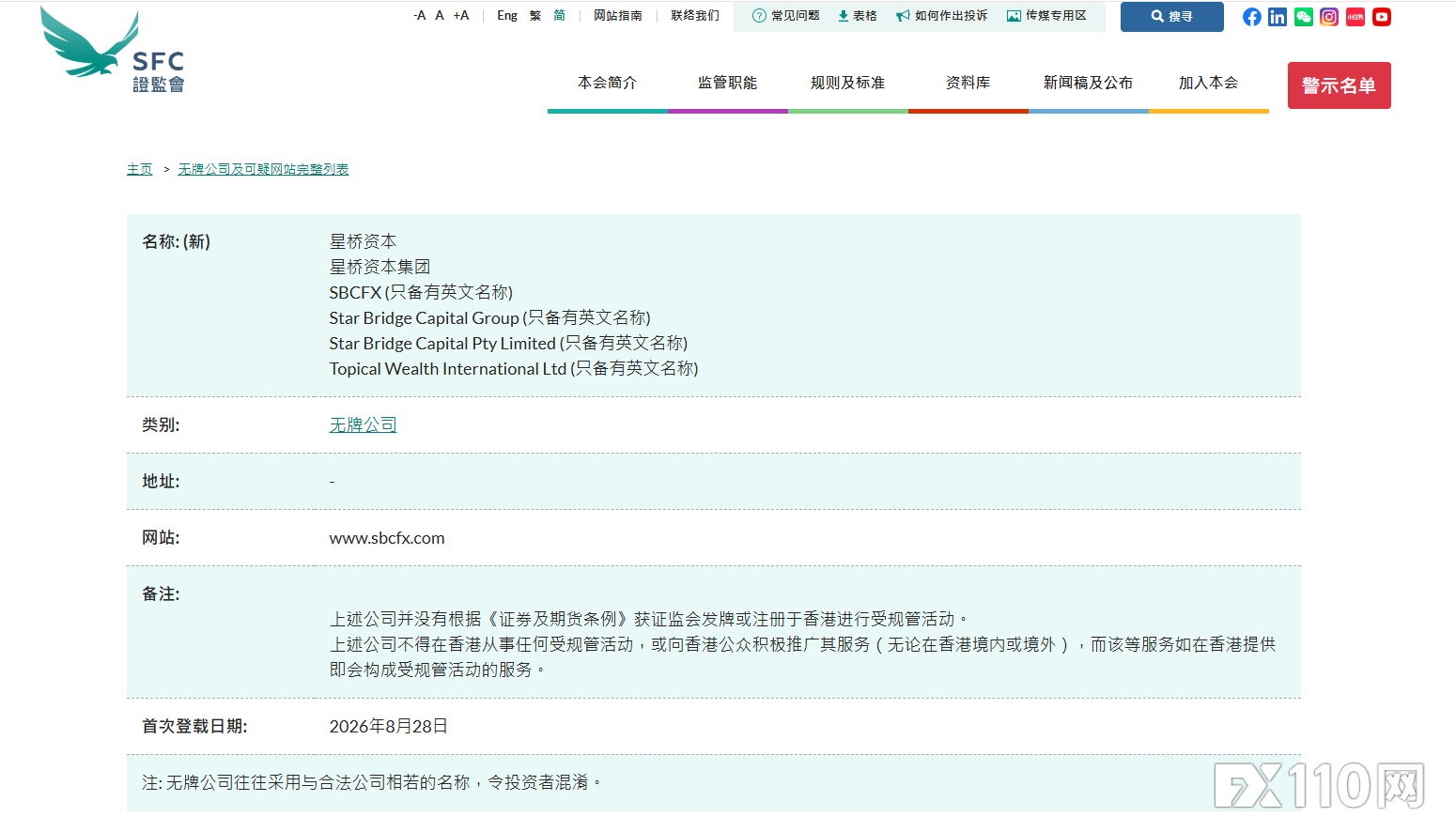Open the 联络我们 contact link
The height and width of the screenshot is (832, 1456).
[x=695, y=16]
